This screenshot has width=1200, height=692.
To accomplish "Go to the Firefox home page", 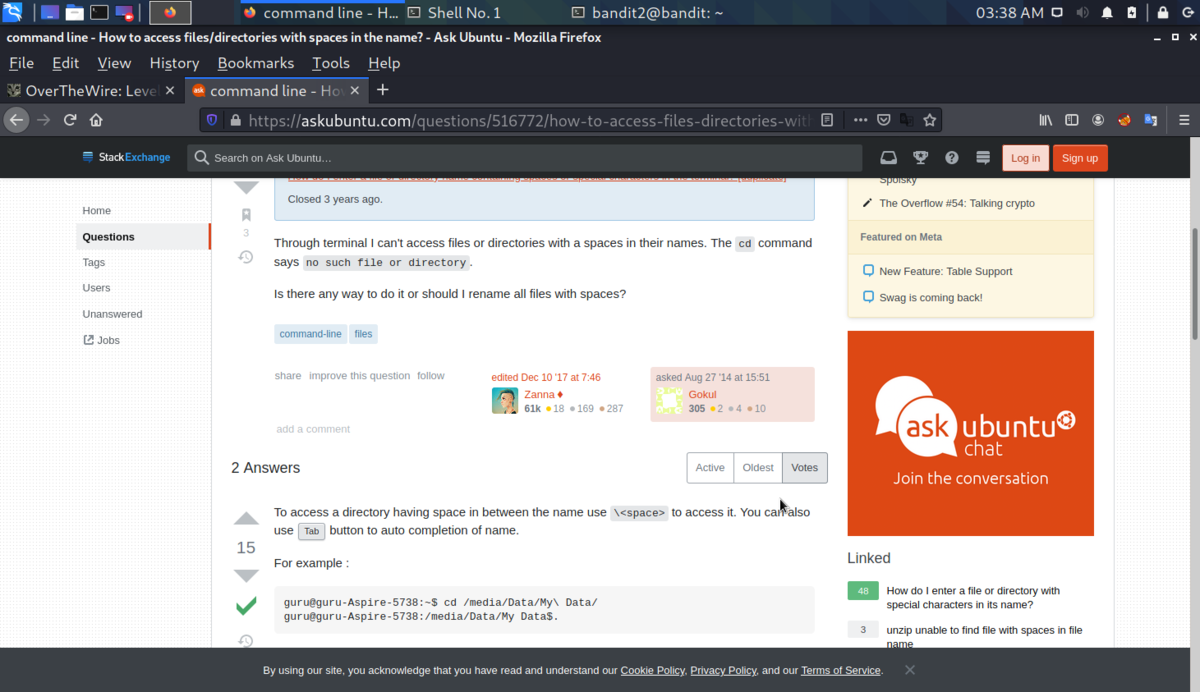I will point(96,120).
